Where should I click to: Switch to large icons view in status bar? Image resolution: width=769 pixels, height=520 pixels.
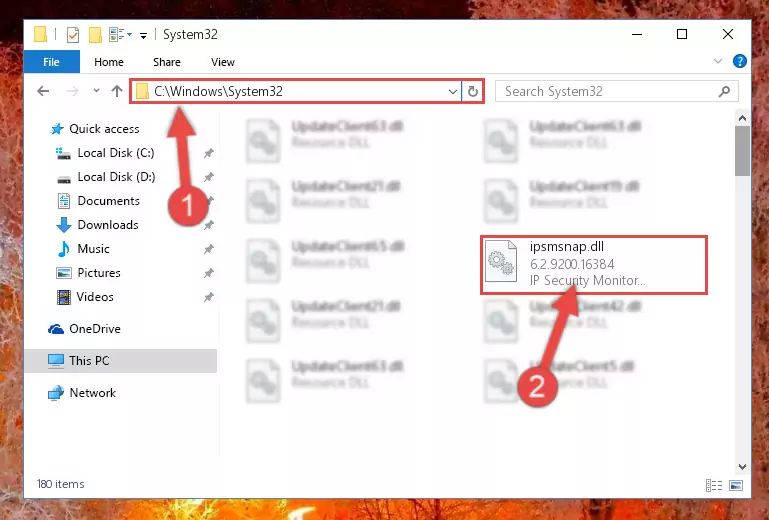pos(736,485)
